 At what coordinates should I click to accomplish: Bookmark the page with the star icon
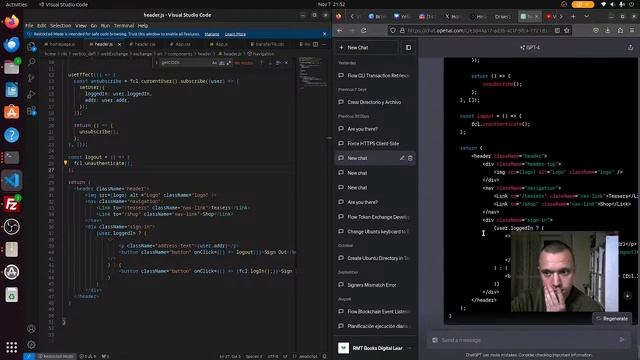pos(567,31)
